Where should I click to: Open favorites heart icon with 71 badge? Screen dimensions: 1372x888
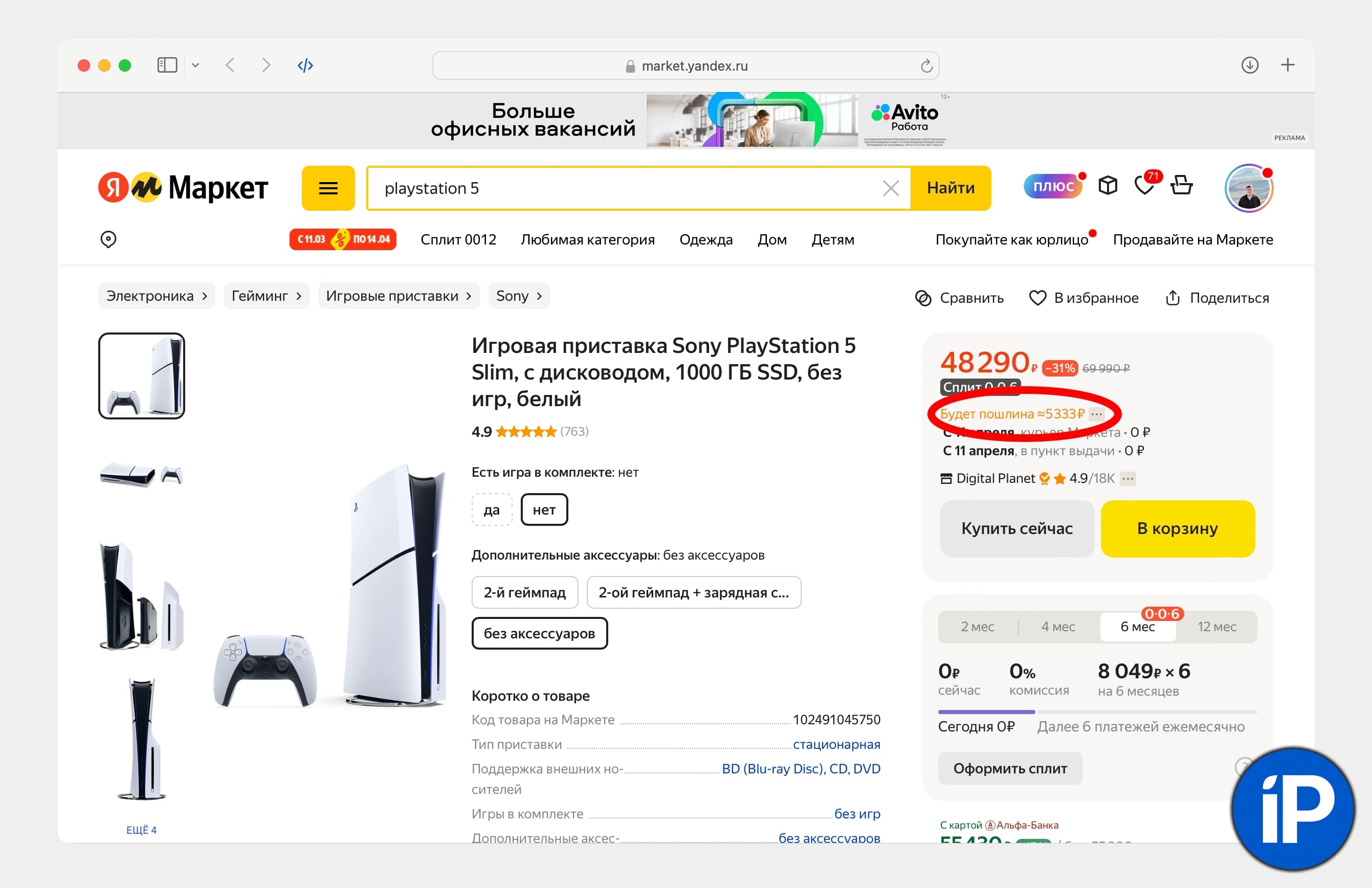1144,186
